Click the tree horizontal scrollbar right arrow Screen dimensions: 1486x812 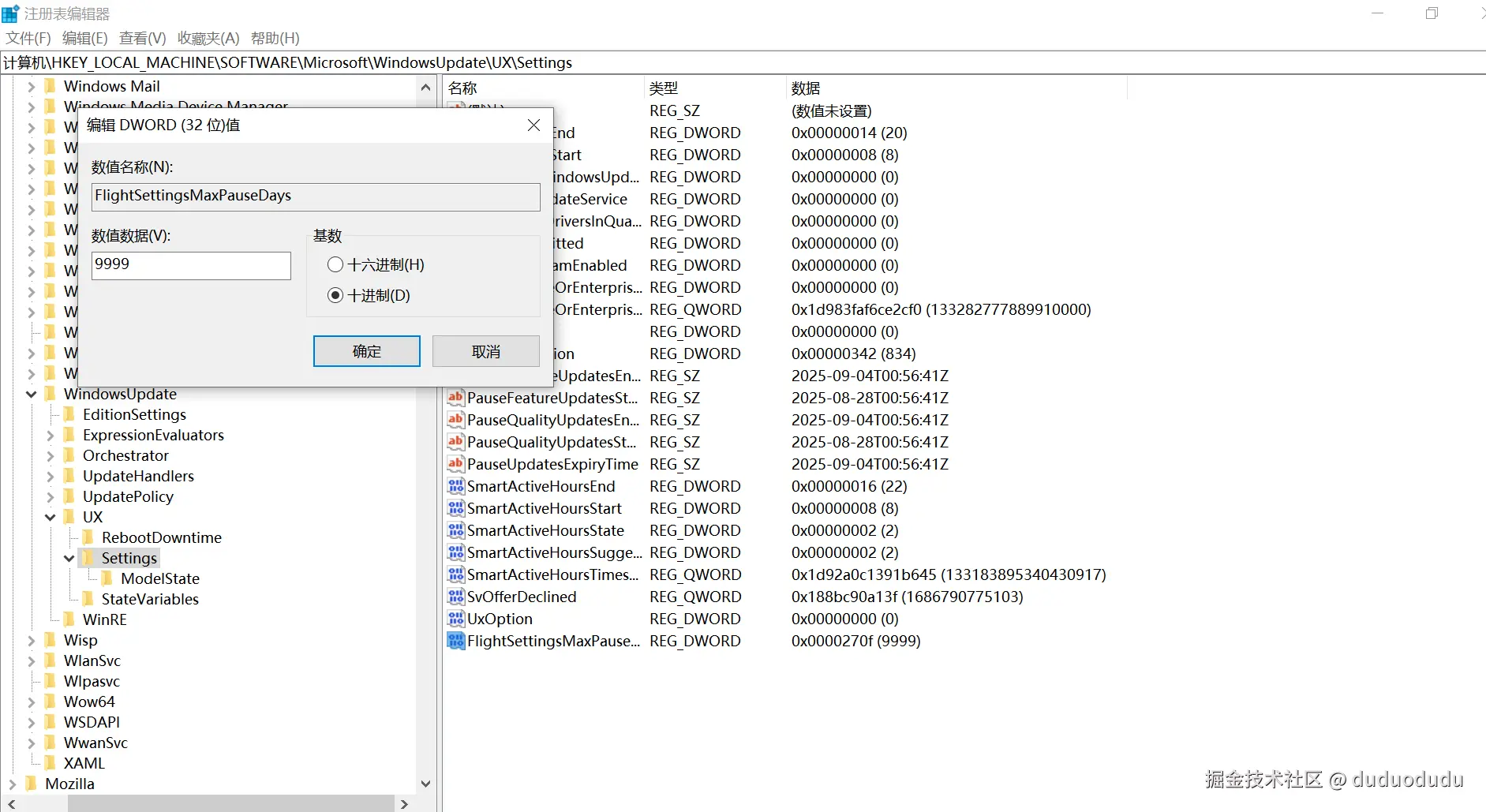coord(405,804)
